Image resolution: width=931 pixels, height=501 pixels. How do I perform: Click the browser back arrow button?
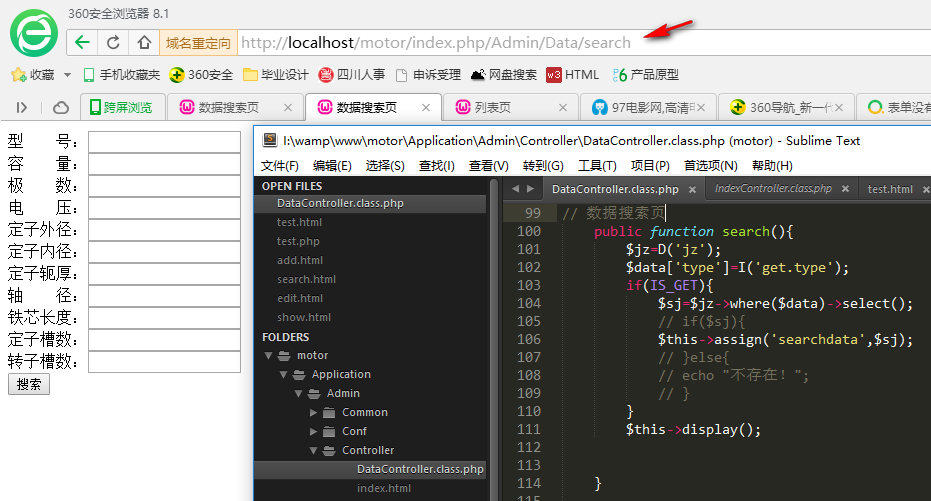[x=82, y=42]
